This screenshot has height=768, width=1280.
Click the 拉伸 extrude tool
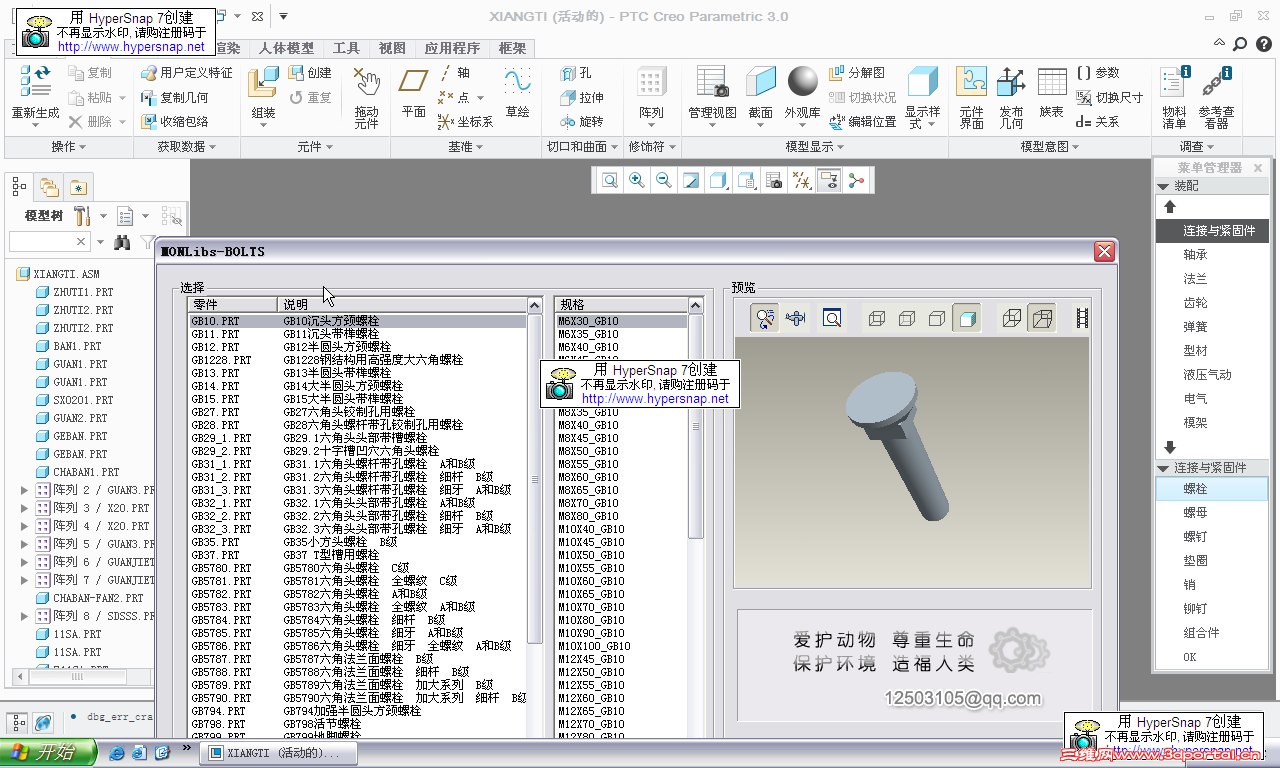click(582, 97)
